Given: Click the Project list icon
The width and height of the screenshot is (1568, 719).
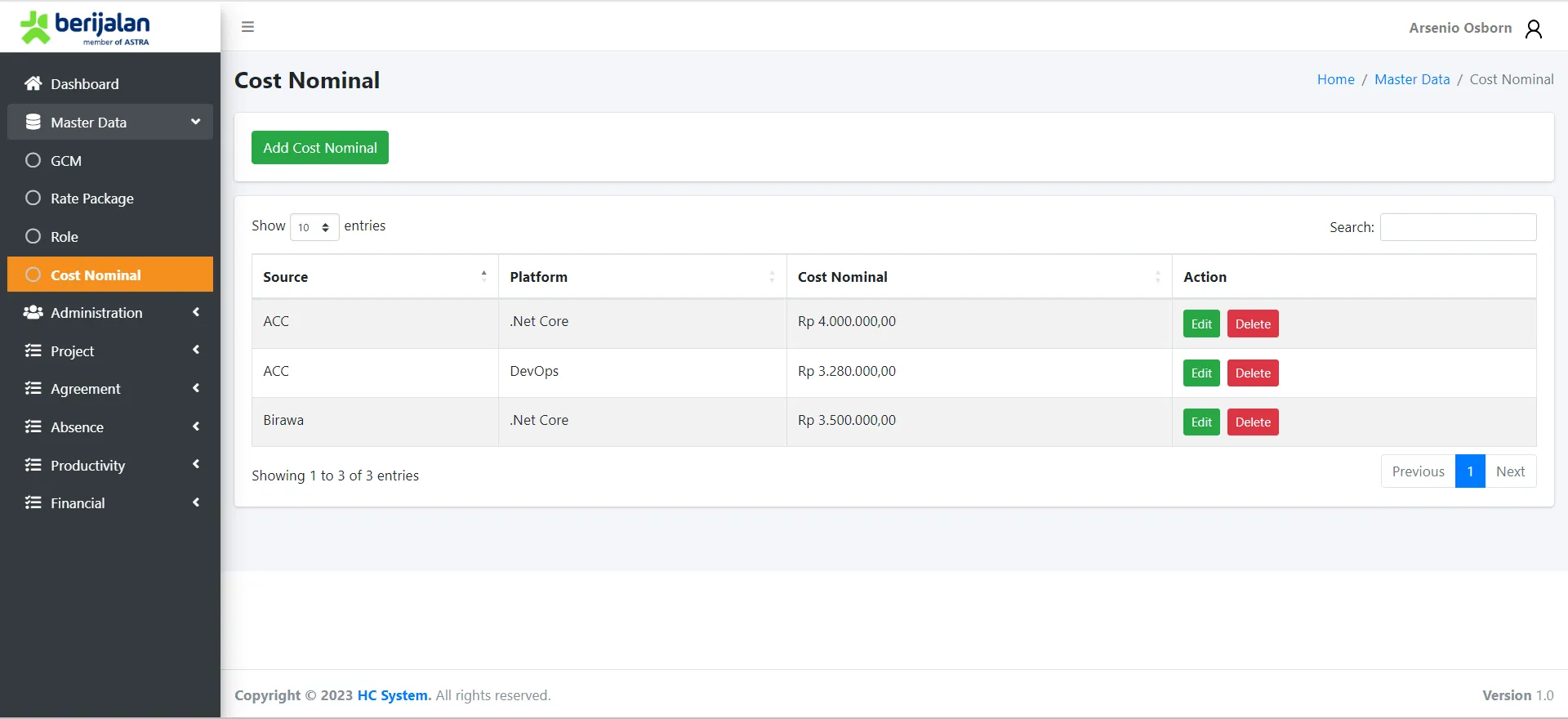Looking at the screenshot, I should coord(33,351).
